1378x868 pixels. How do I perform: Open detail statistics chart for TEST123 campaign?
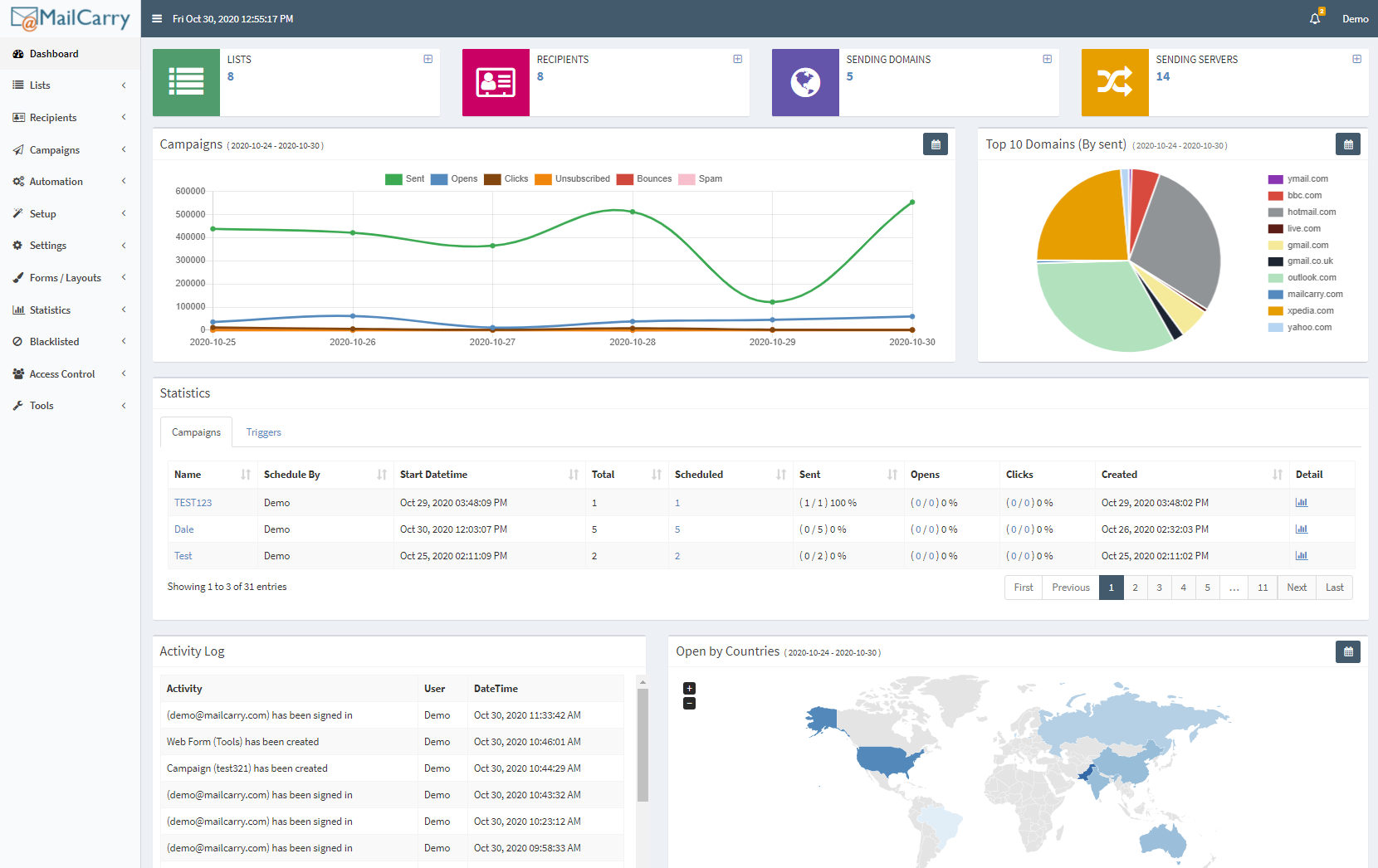[x=1302, y=502]
